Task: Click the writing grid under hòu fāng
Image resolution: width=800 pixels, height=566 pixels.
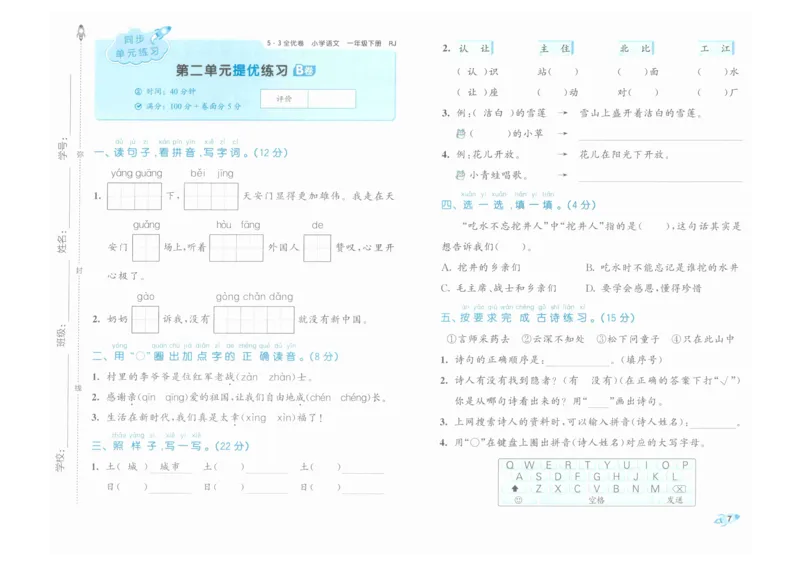Action: (x=236, y=248)
